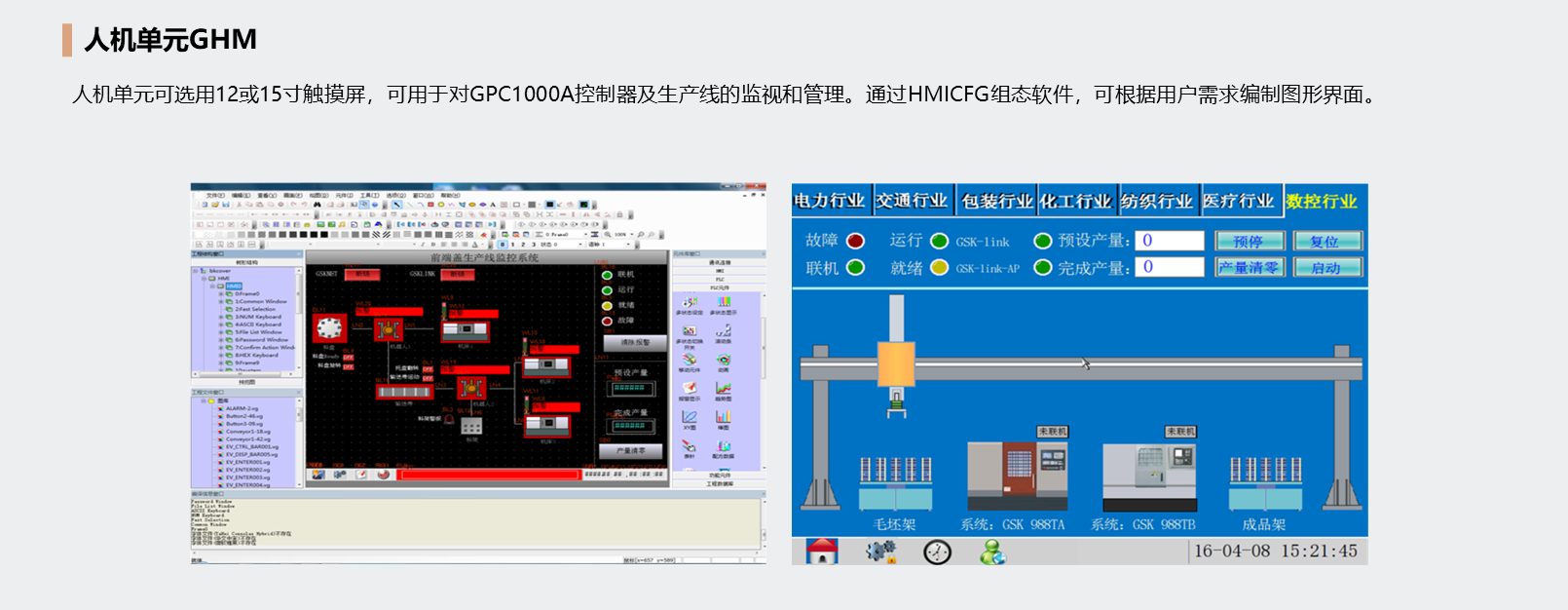Open the user network icon in bottom bar
Image resolution: width=1568 pixels, height=610 pixels.
[x=992, y=553]
